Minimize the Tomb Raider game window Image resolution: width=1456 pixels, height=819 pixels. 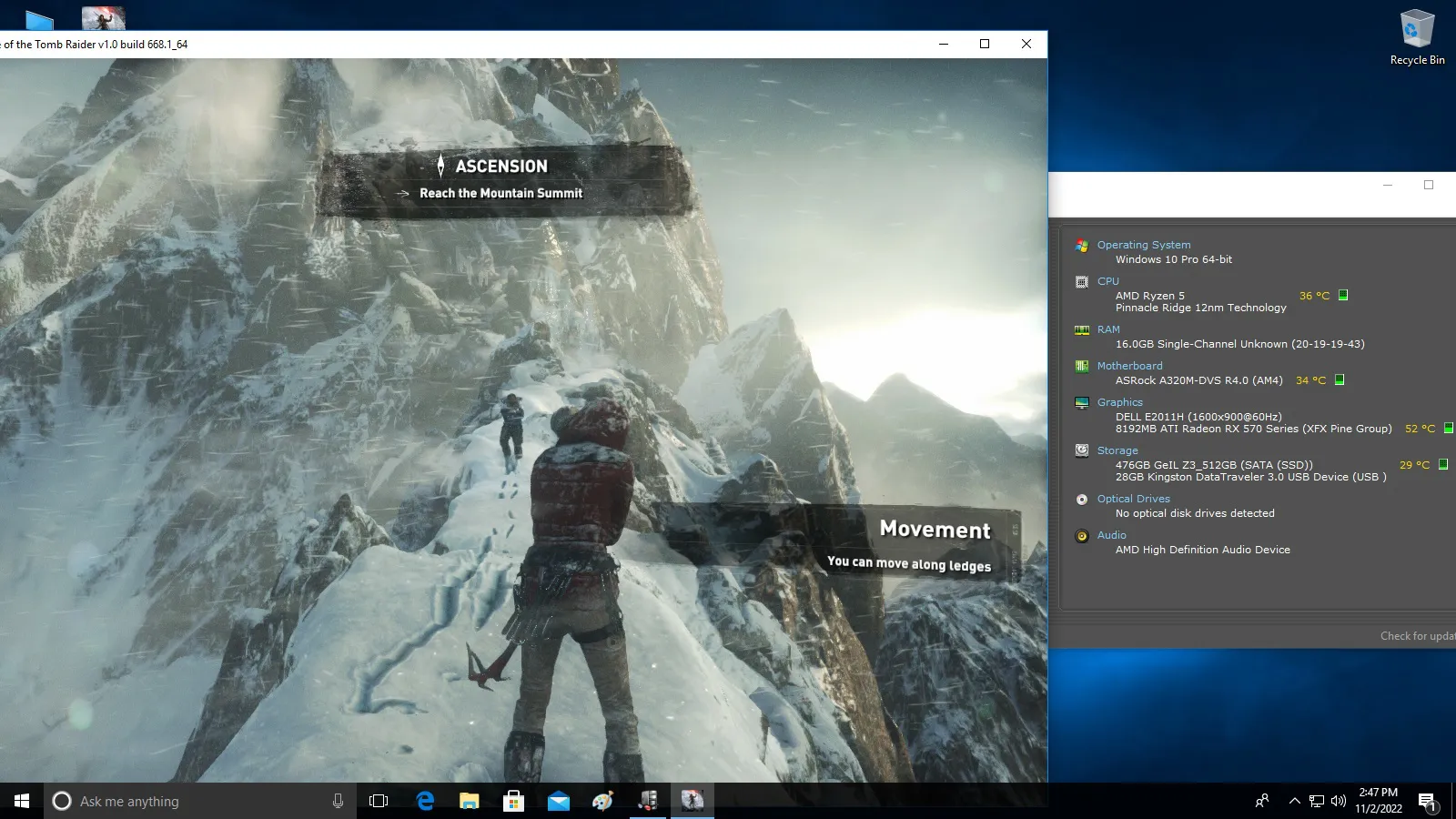pyautogui.click(x=944, y=44)
